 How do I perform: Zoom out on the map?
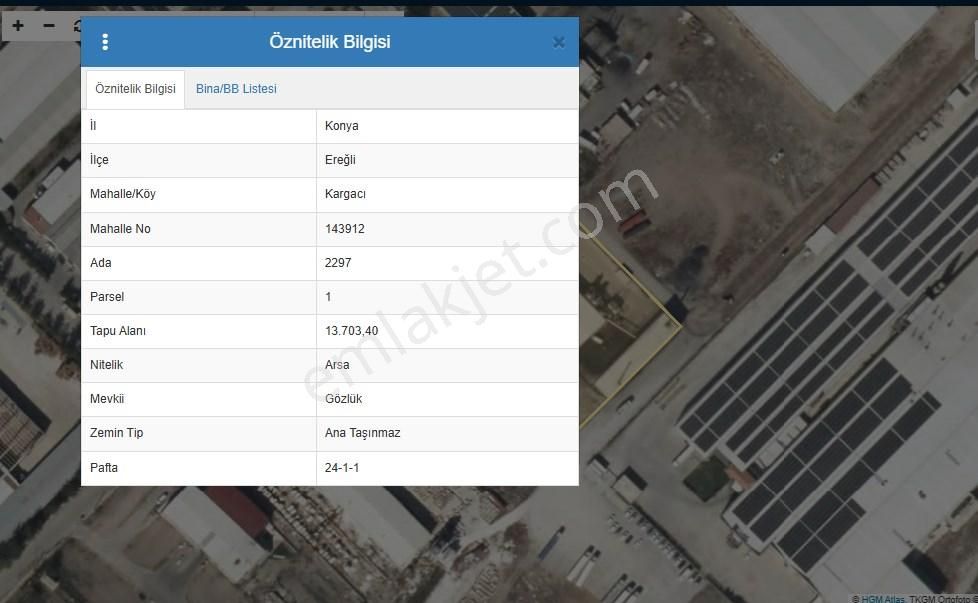(x=48, y=25)
